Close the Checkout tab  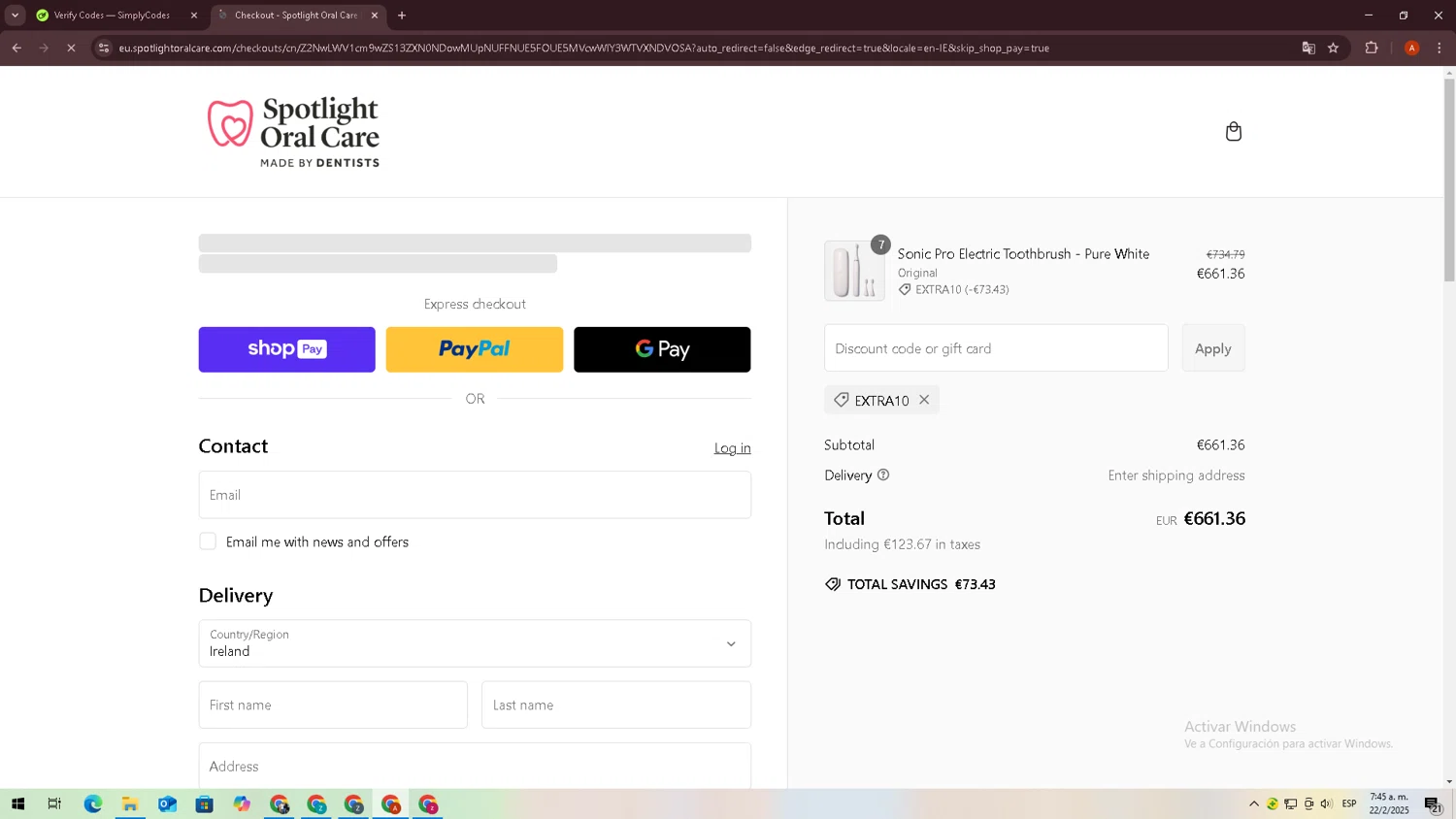375,16
